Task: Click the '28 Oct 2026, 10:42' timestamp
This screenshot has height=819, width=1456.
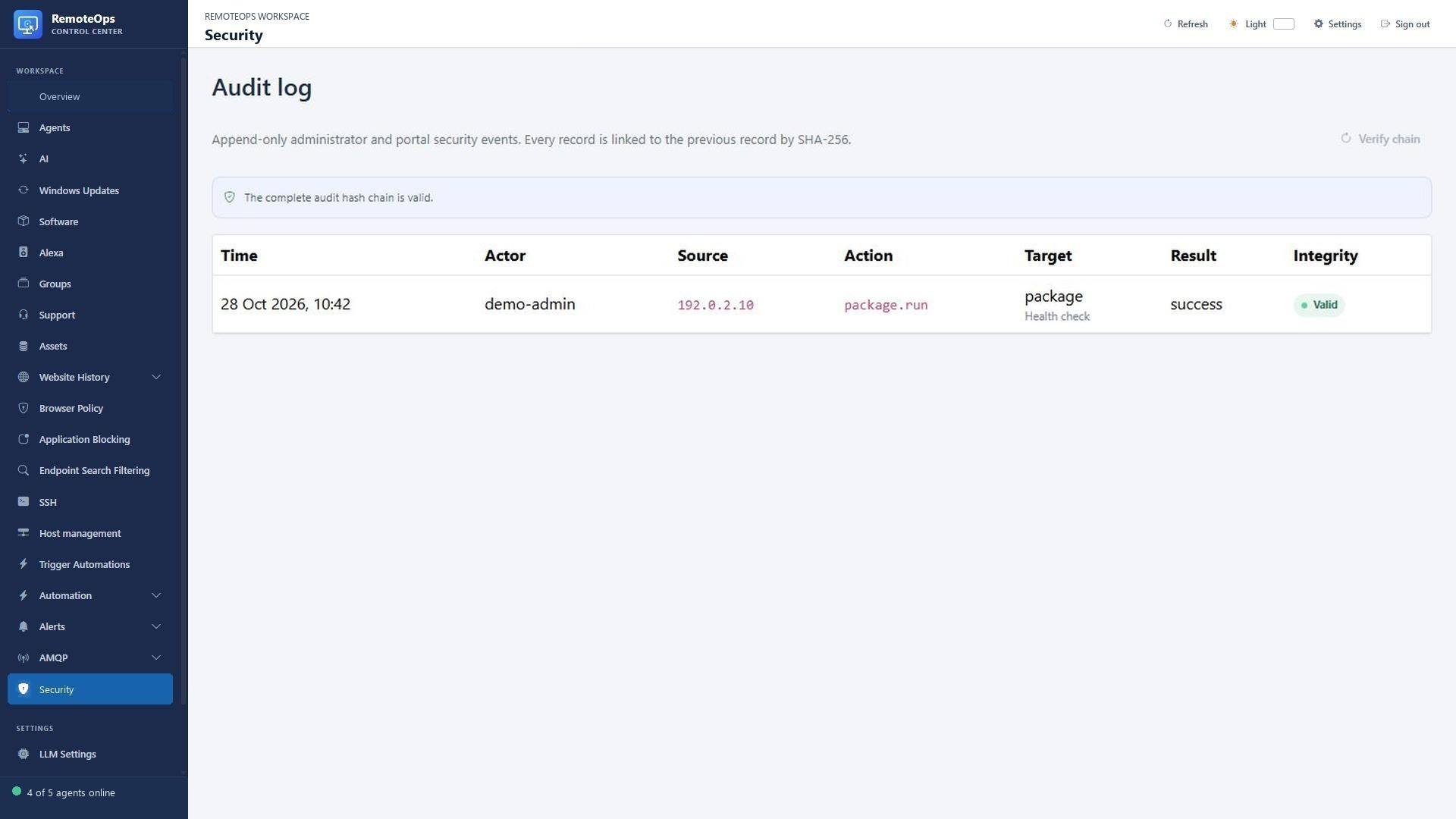Action: point(285,304)
